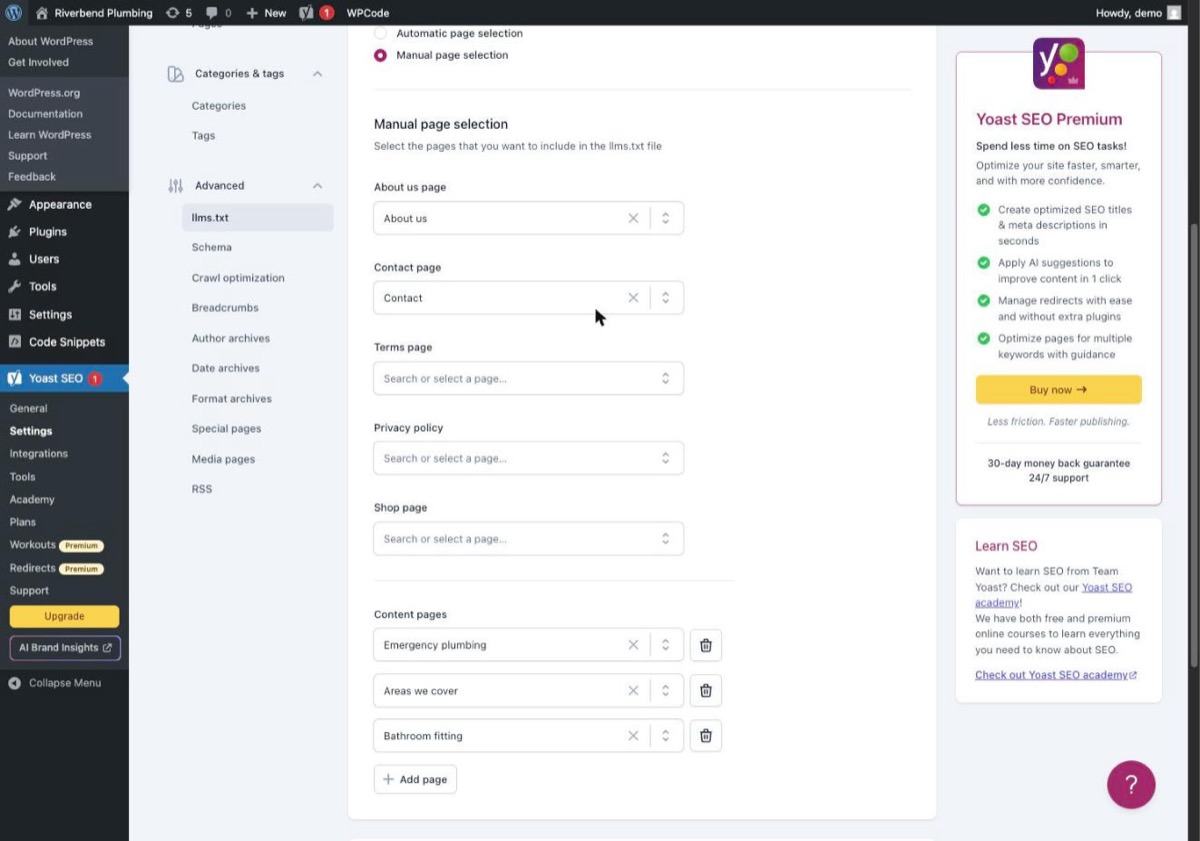The height and width of the screenshot is (841, 1200).
Task: Open WordPress Settings menu item
Action: [50, 314]
